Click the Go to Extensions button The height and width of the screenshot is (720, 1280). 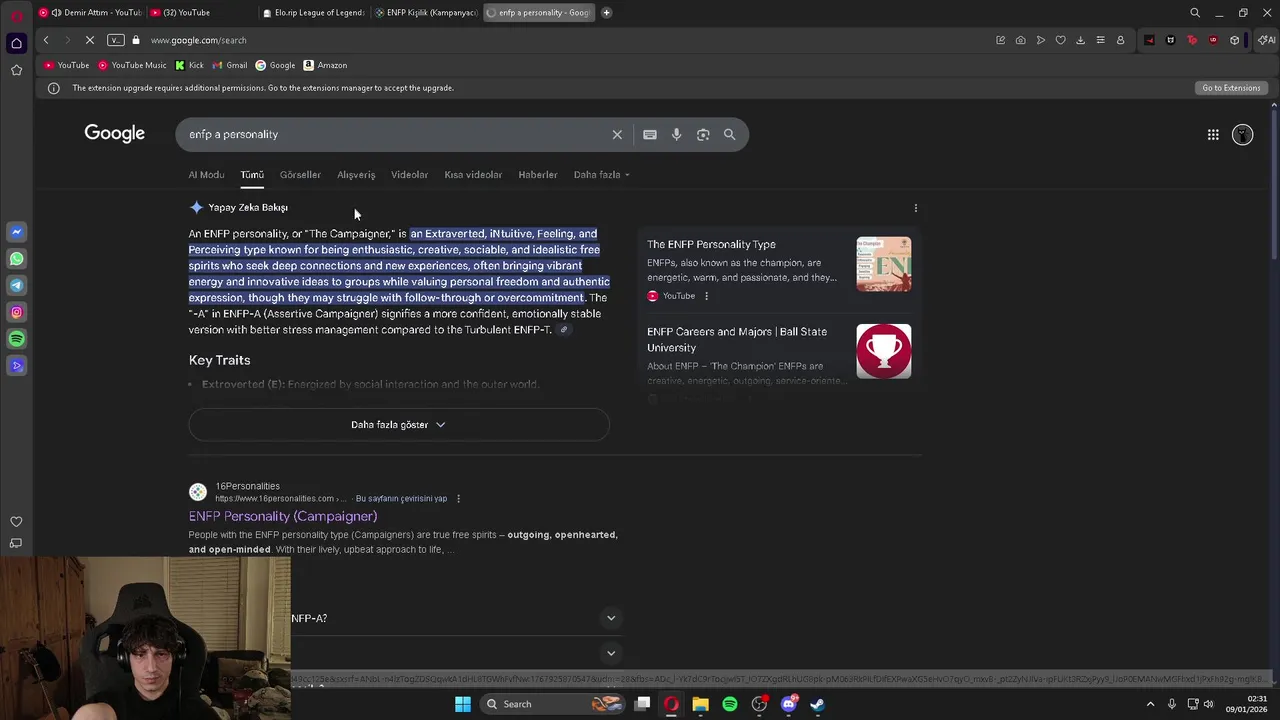coord(1231,88)
